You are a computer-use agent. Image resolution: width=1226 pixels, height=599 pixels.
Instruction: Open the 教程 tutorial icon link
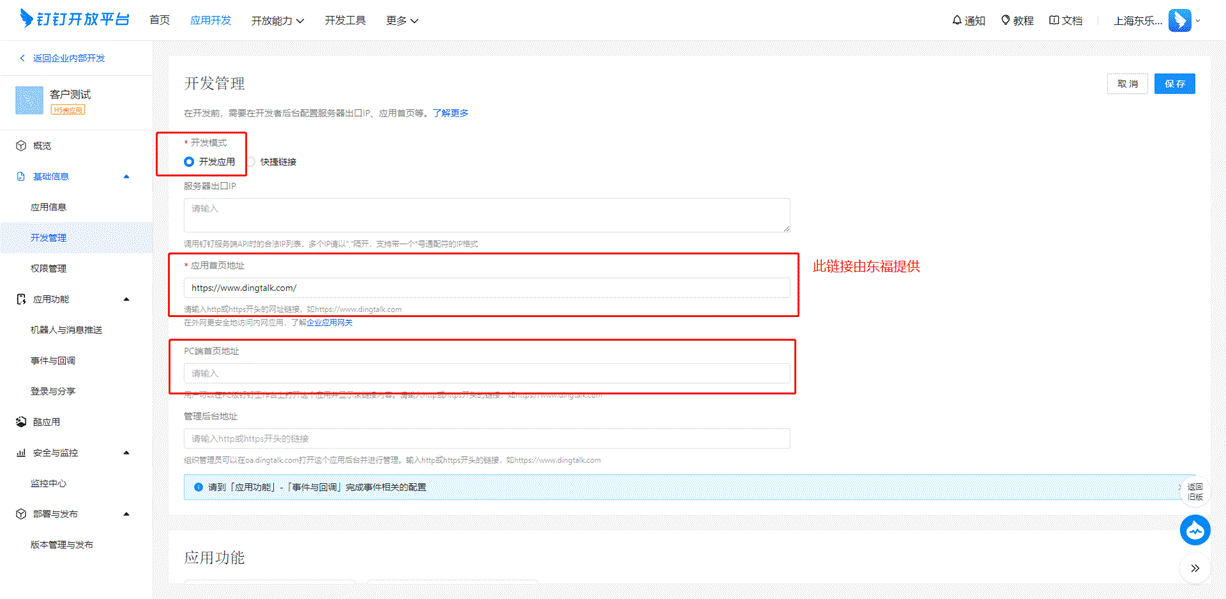pos(1017,21)
